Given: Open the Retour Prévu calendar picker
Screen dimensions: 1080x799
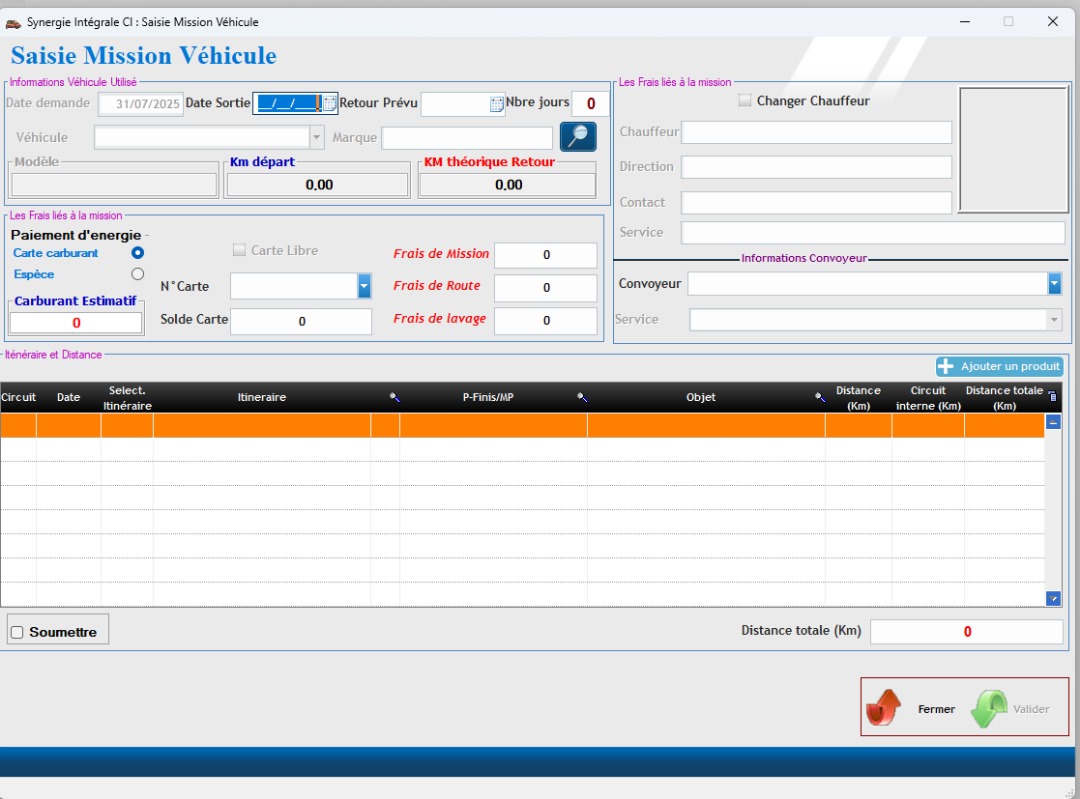Looking at the screenshot, I should point(496,104).
